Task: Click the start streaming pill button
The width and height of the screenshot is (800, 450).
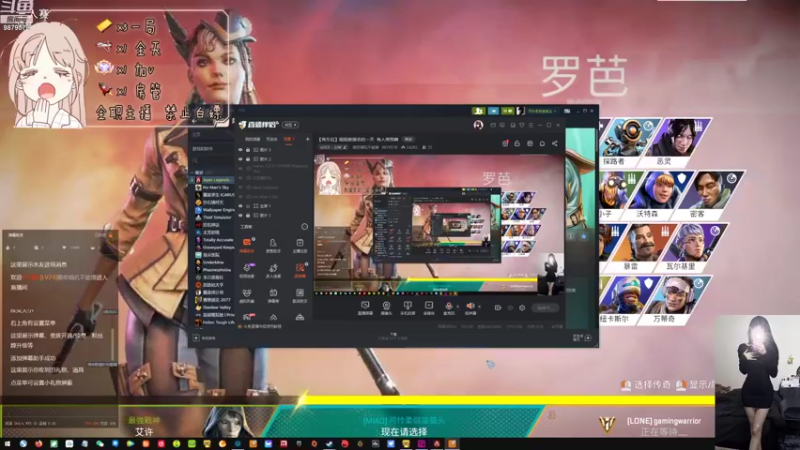Action: [x=544, y=308]
